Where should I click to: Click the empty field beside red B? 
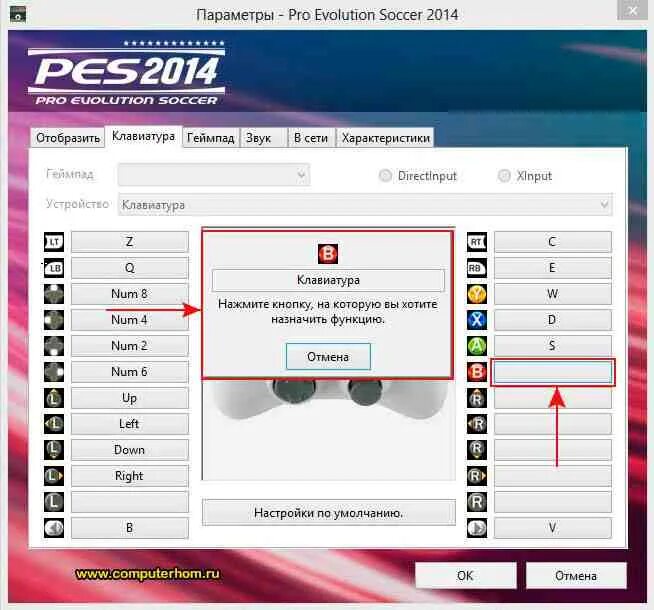[x=553, y=372]
